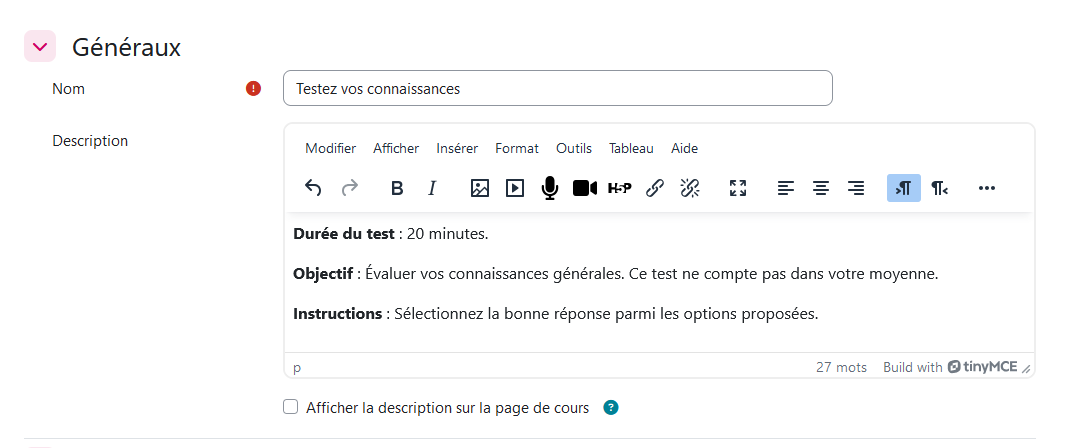Insert an image into the description
Viewport: 1070px width, 448px height.
pos(480,188)
